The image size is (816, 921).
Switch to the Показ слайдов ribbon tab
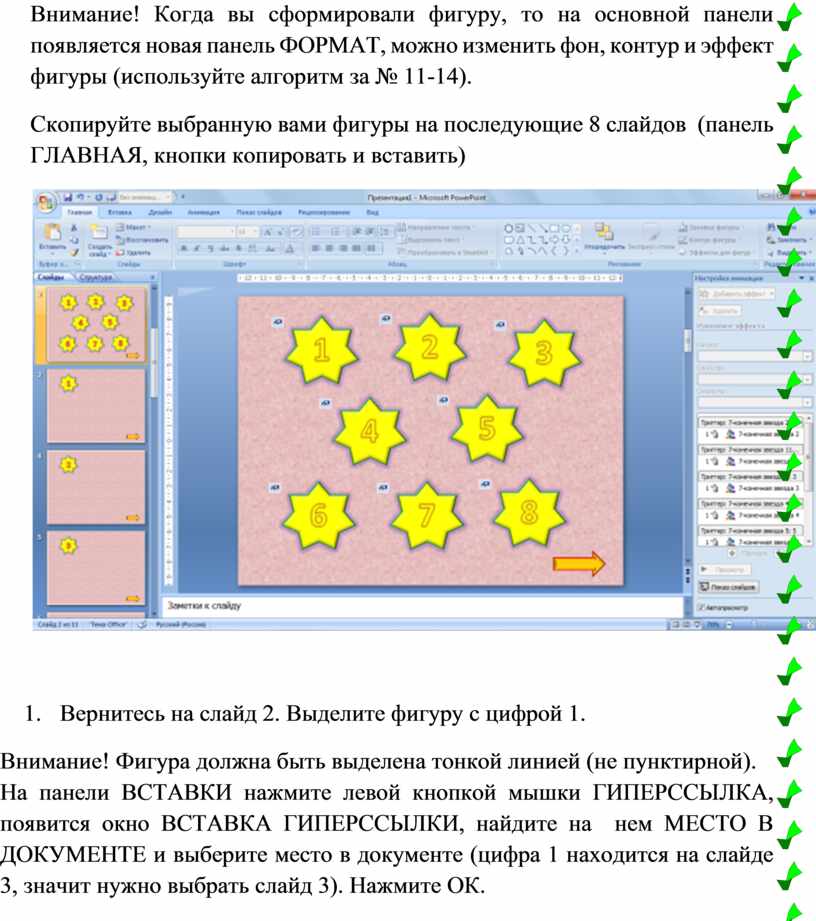click(x=259, y=212)
